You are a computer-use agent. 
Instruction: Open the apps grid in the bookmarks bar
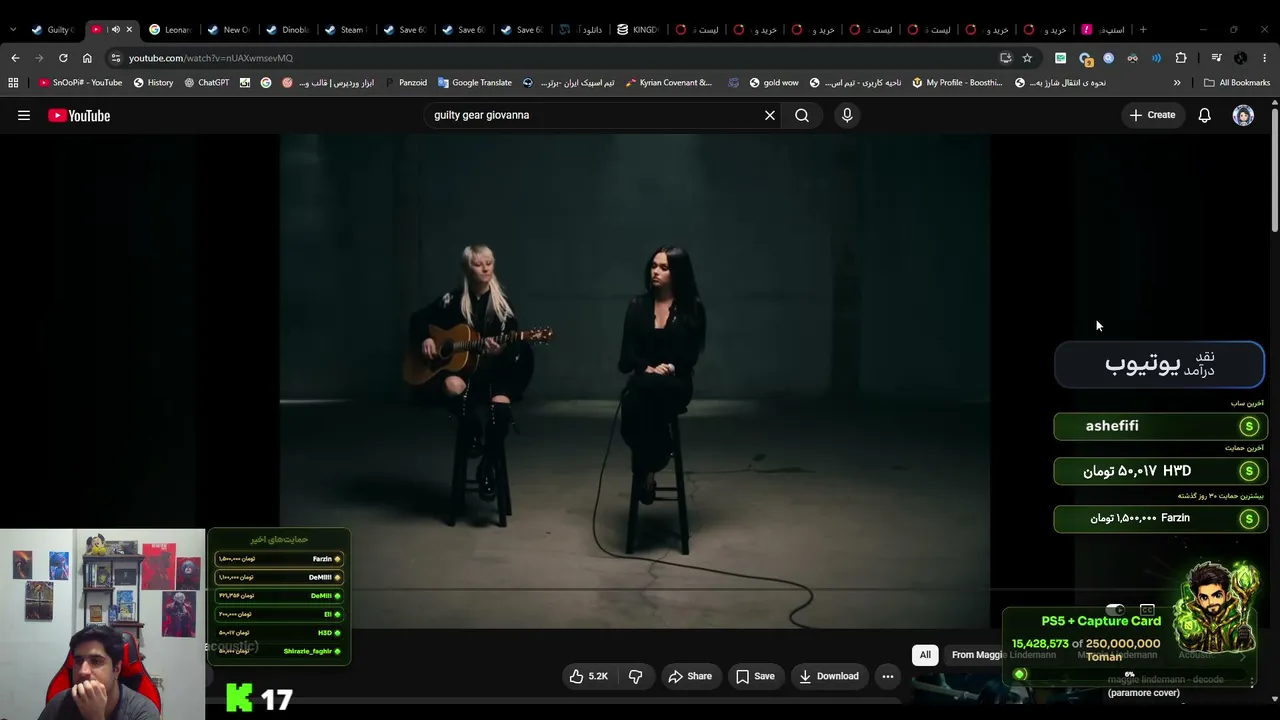click(13, 83)
